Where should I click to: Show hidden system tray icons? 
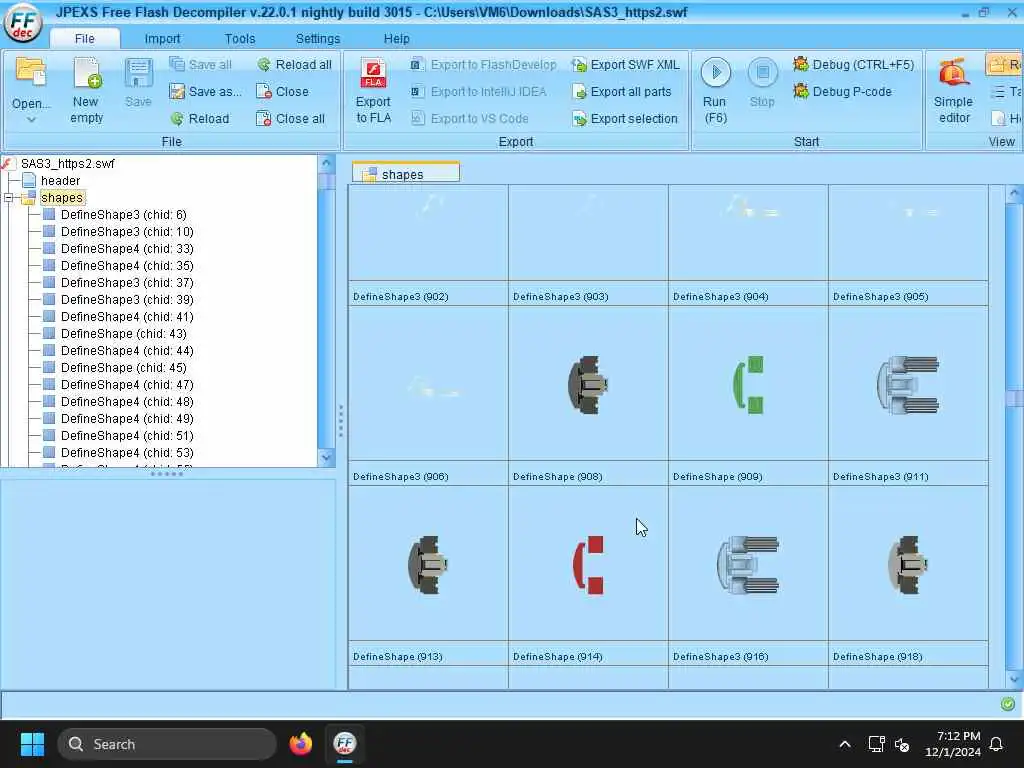[844, 744]
